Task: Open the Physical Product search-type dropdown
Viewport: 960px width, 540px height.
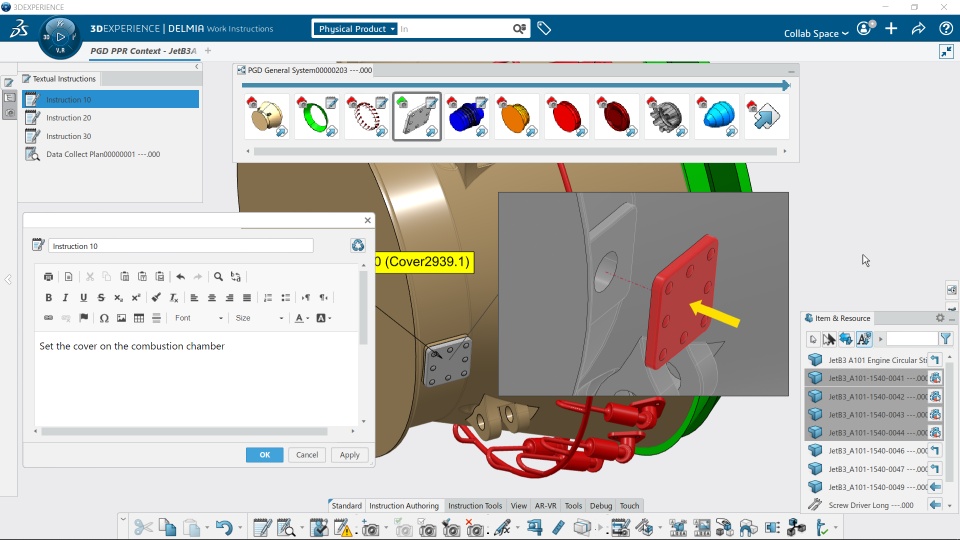Action: point(356,29)
